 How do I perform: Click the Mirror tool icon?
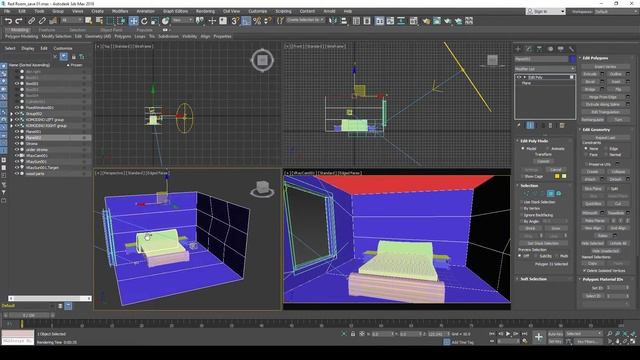(x=333, y=20)
